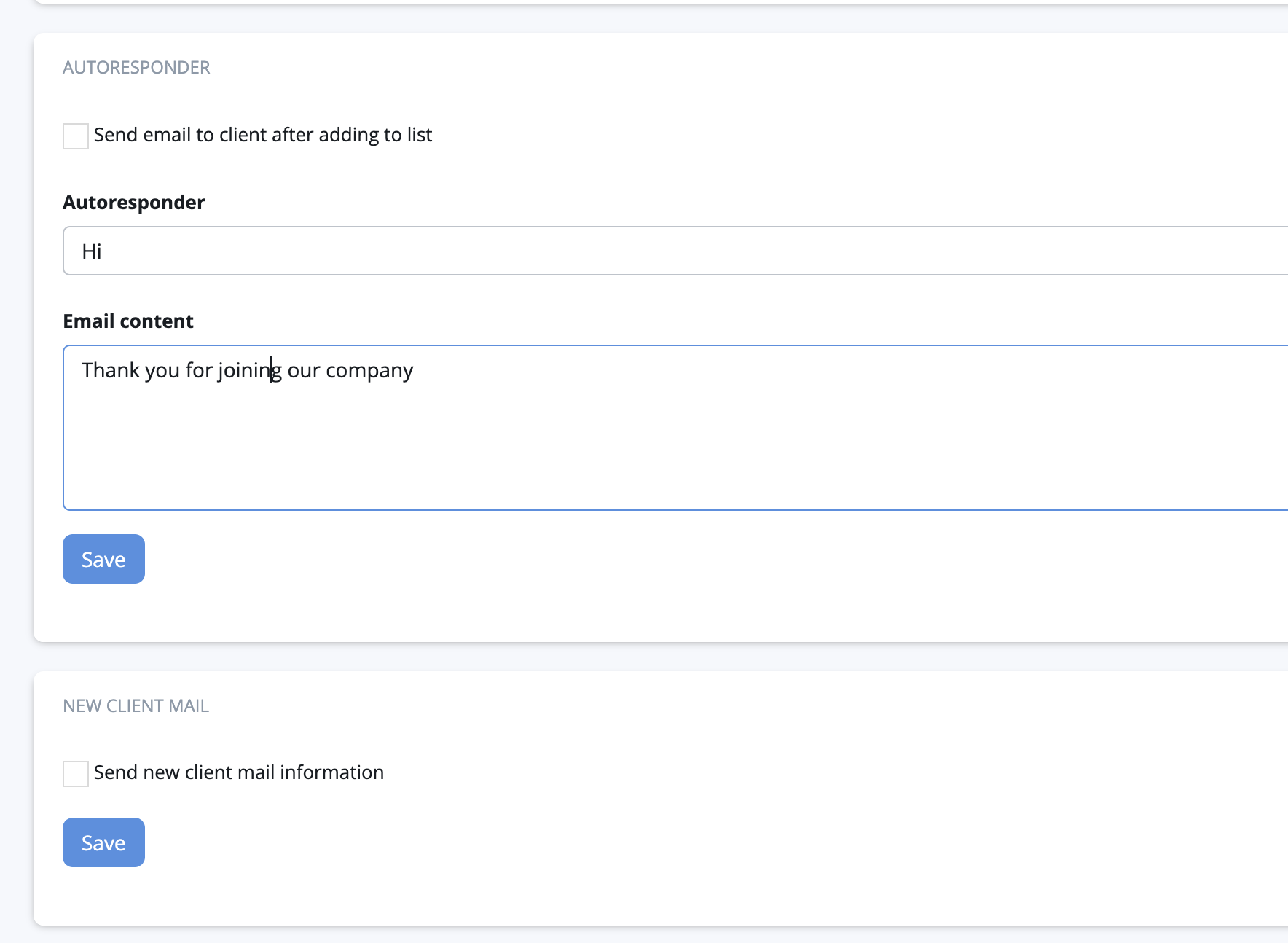The width and height of the screenshot is (1288, 943).
Task: Click the NEW CLIENT MAIL section heading
Action: click(x=136, y=706)
